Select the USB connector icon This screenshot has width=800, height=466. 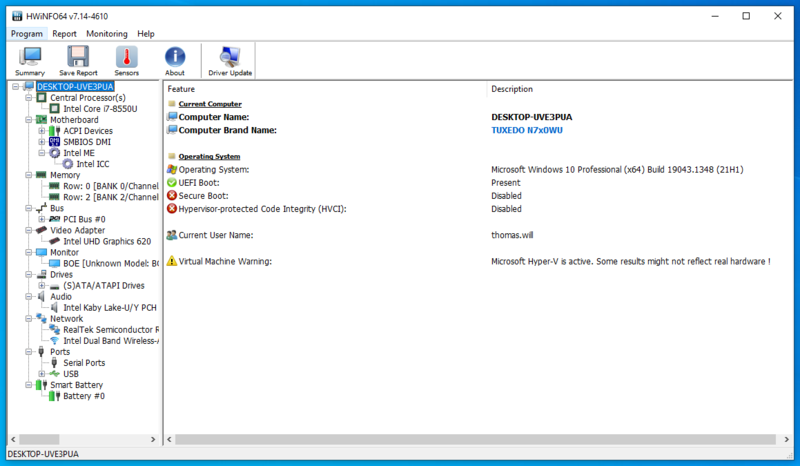(x=55, y=374)
